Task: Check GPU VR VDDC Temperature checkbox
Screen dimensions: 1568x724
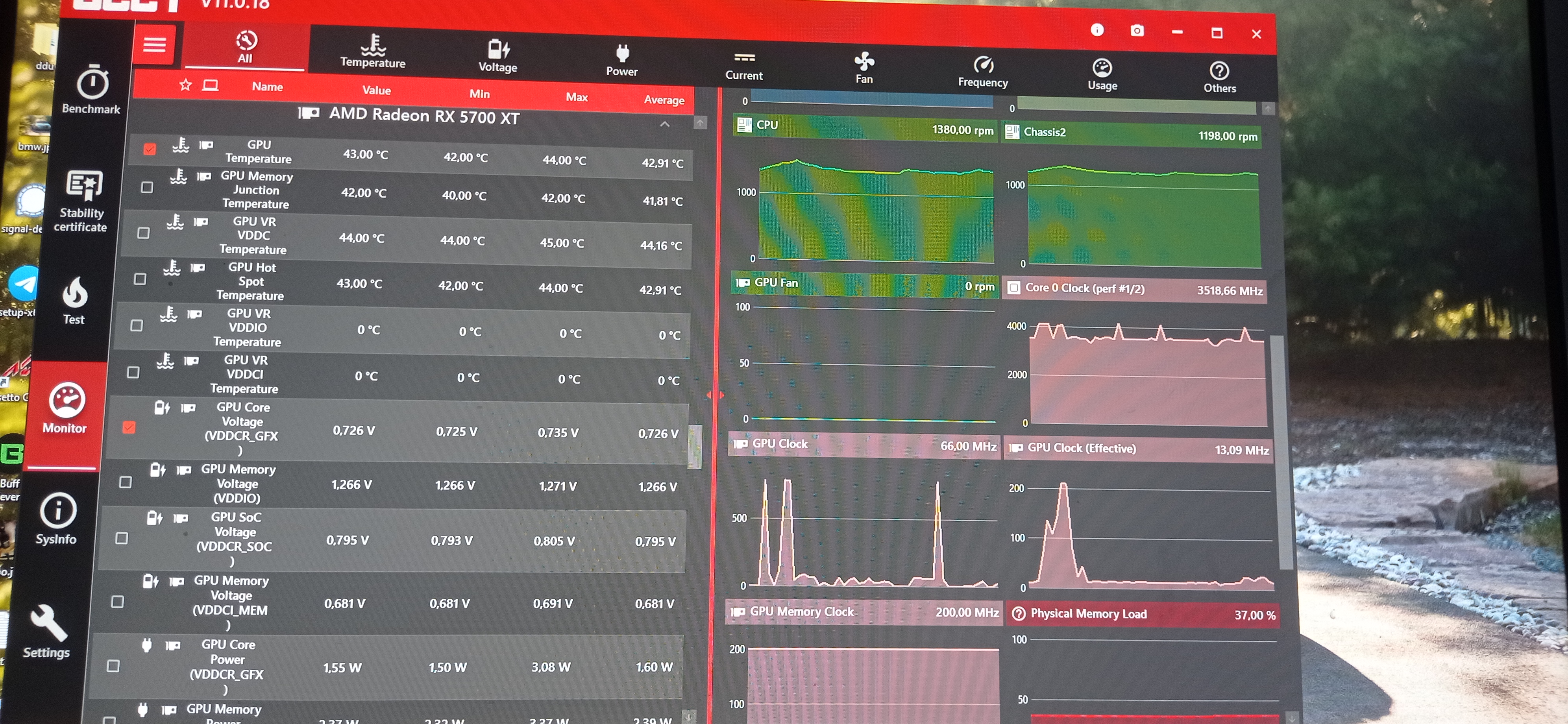Action: (144, 233)
